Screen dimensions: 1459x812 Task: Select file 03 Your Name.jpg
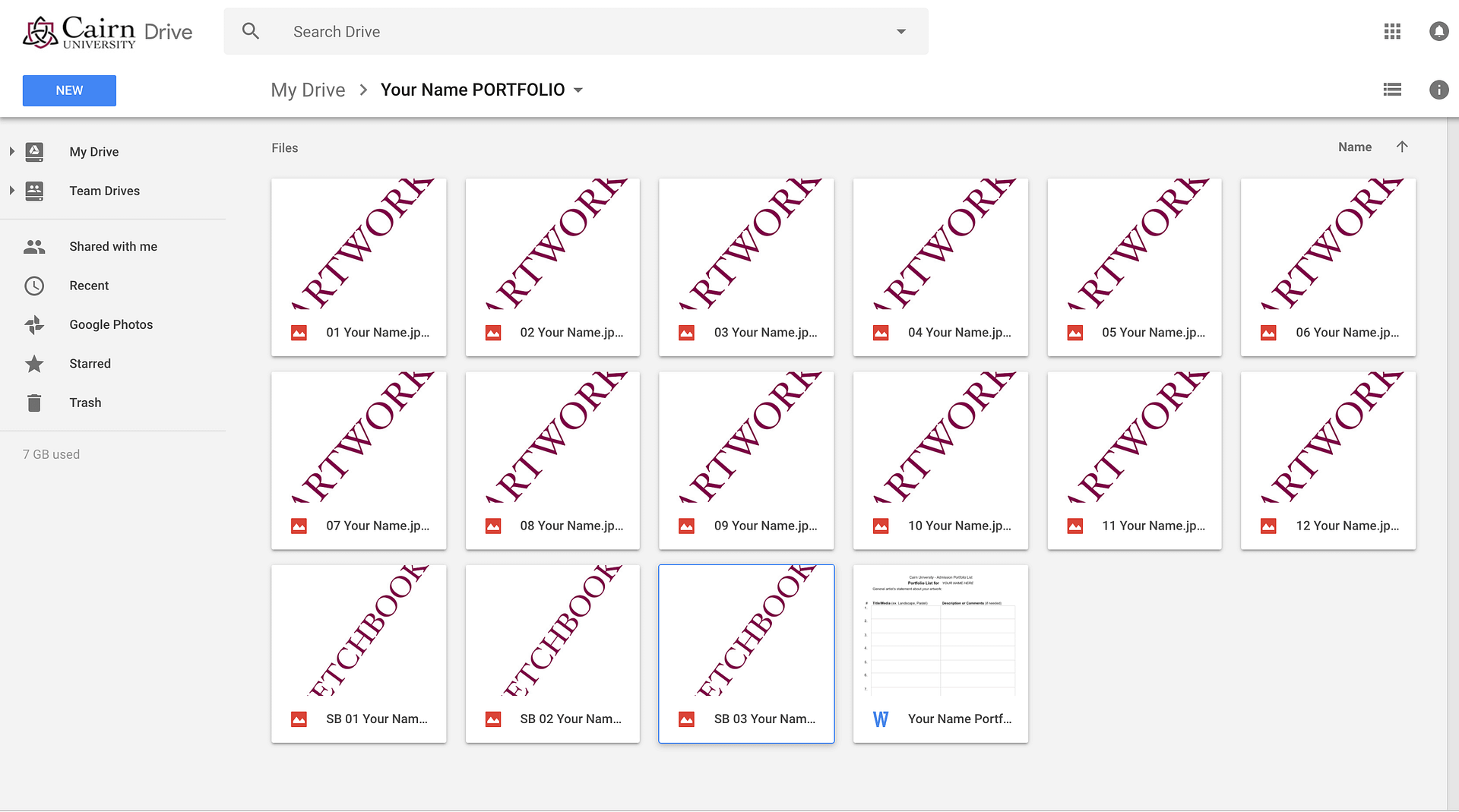click(x=746, y=267)
